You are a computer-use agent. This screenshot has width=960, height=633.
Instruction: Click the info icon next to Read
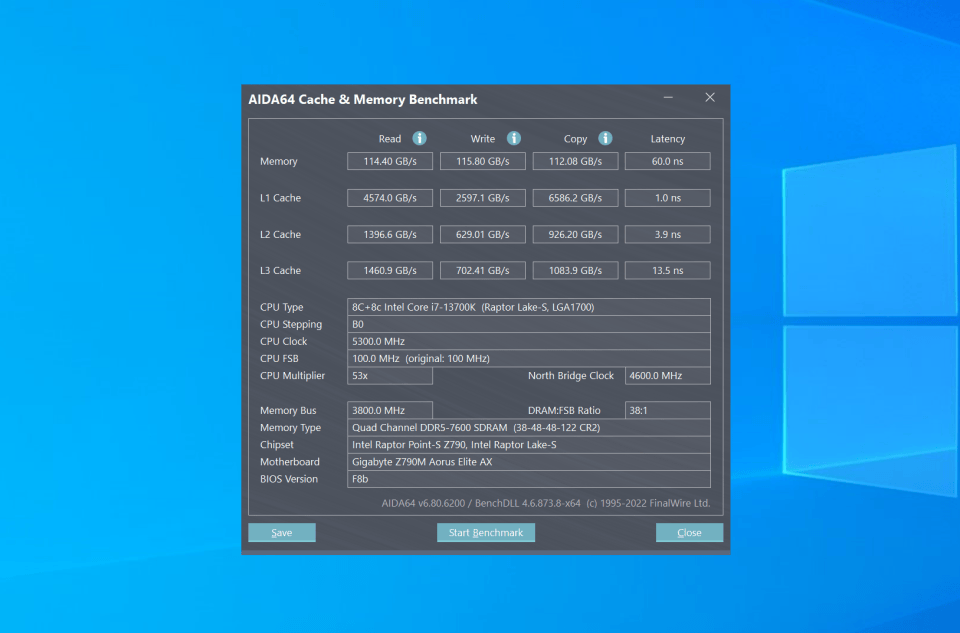click(420, 139)
